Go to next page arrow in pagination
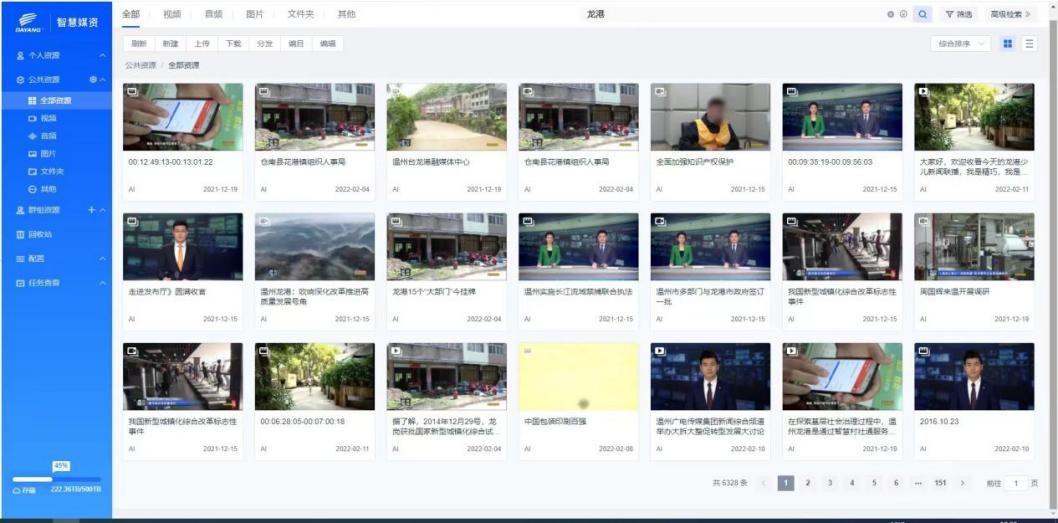Image resolution: width=1058 pixels, height=523 pixels. point(962,483)
